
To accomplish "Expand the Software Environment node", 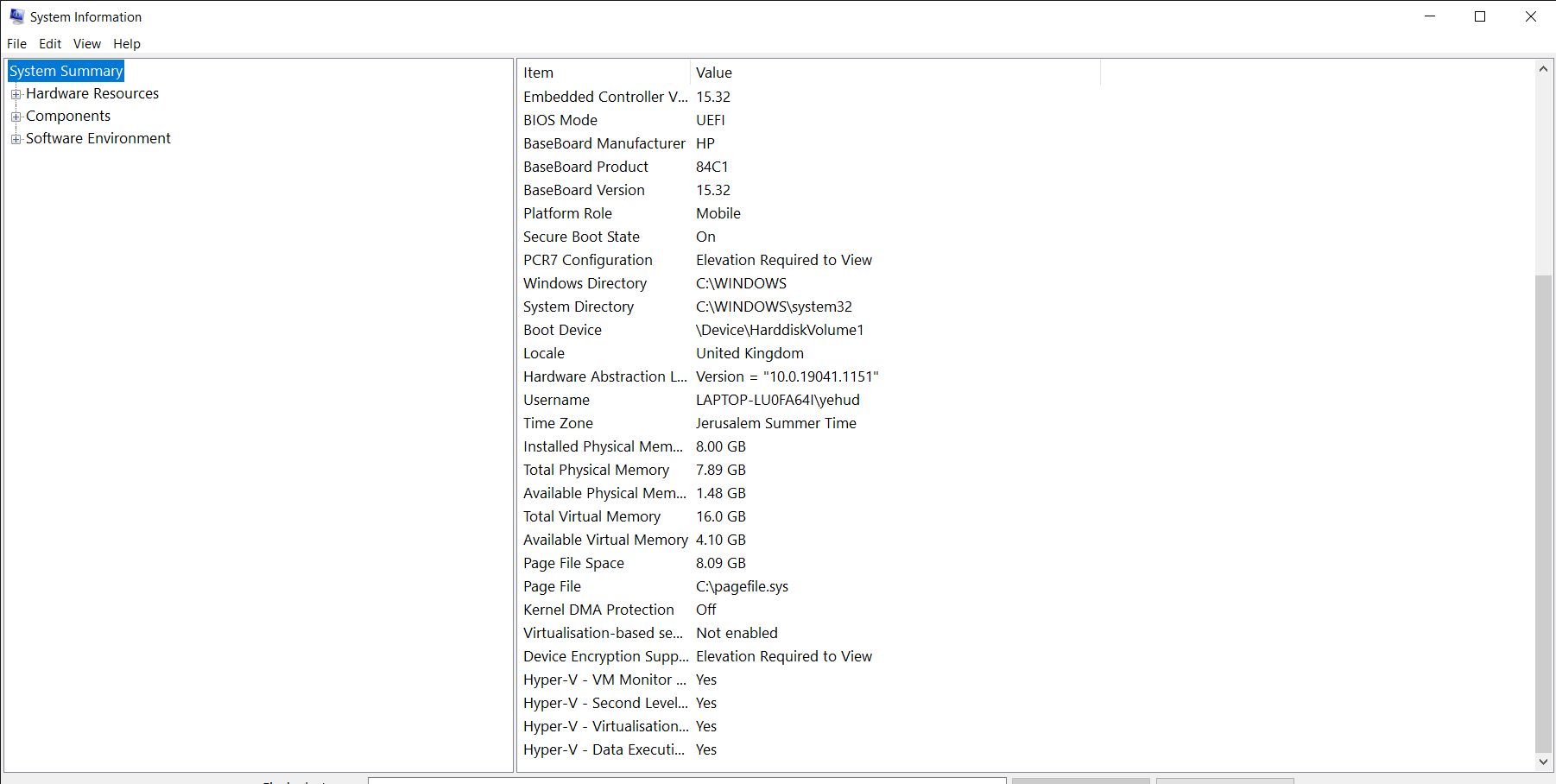I will click(x=16, y=139).
